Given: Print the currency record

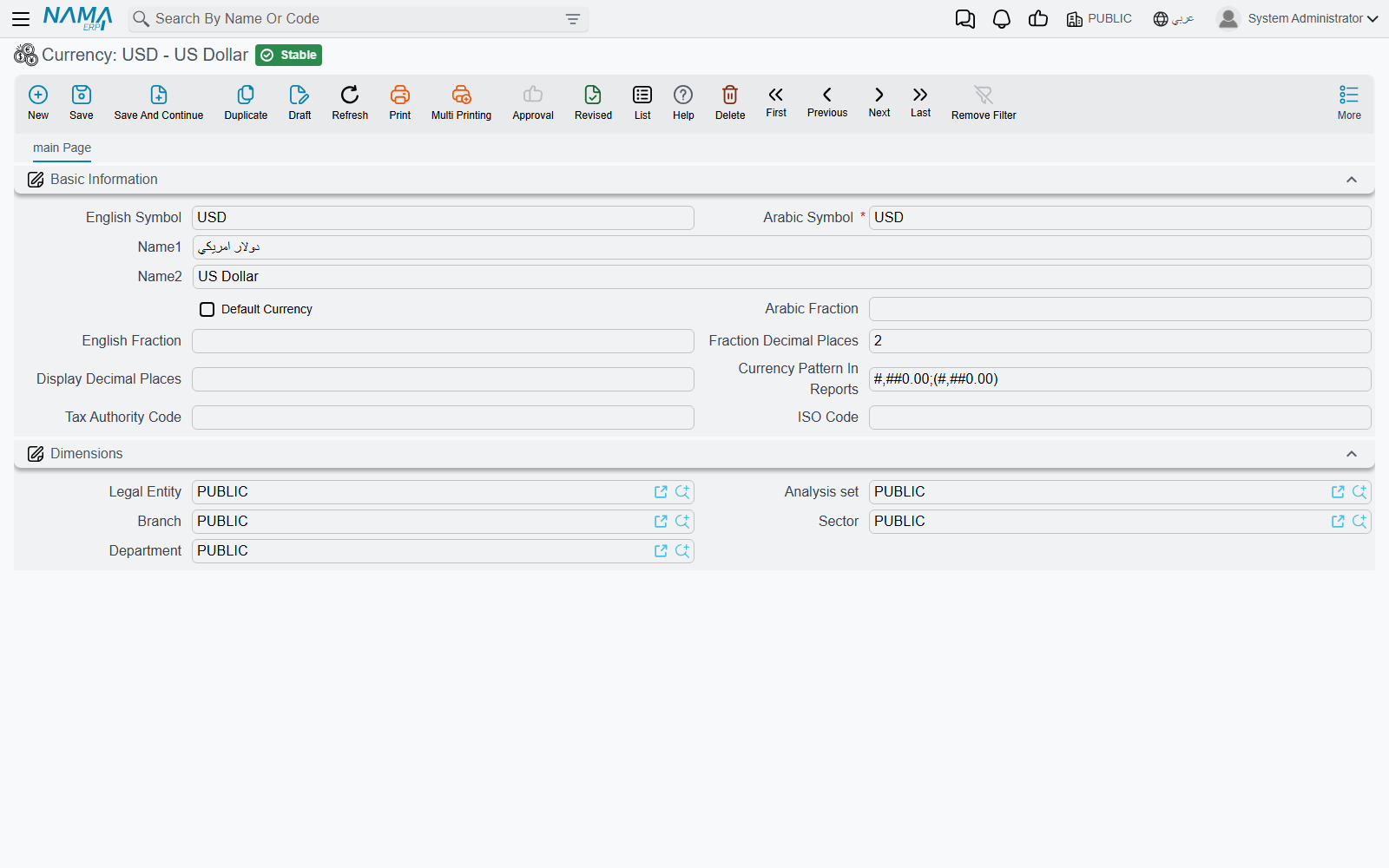Looking at the screenshot, I should click(x=400, y=102).
